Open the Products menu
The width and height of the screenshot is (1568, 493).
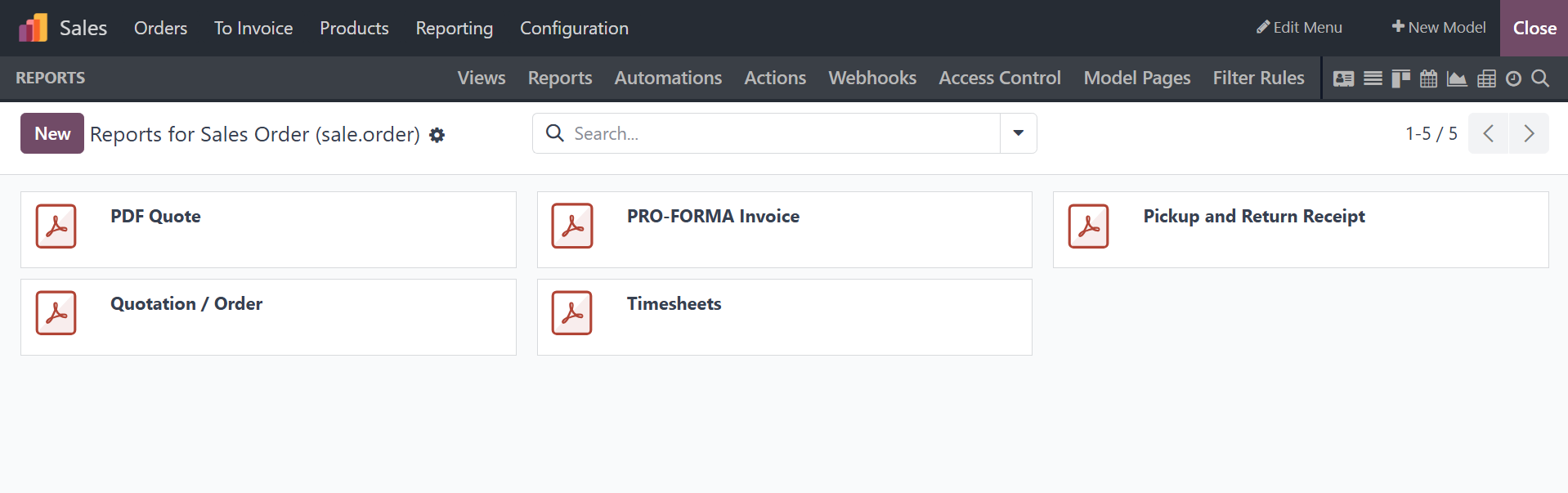[x=354, y=28]
